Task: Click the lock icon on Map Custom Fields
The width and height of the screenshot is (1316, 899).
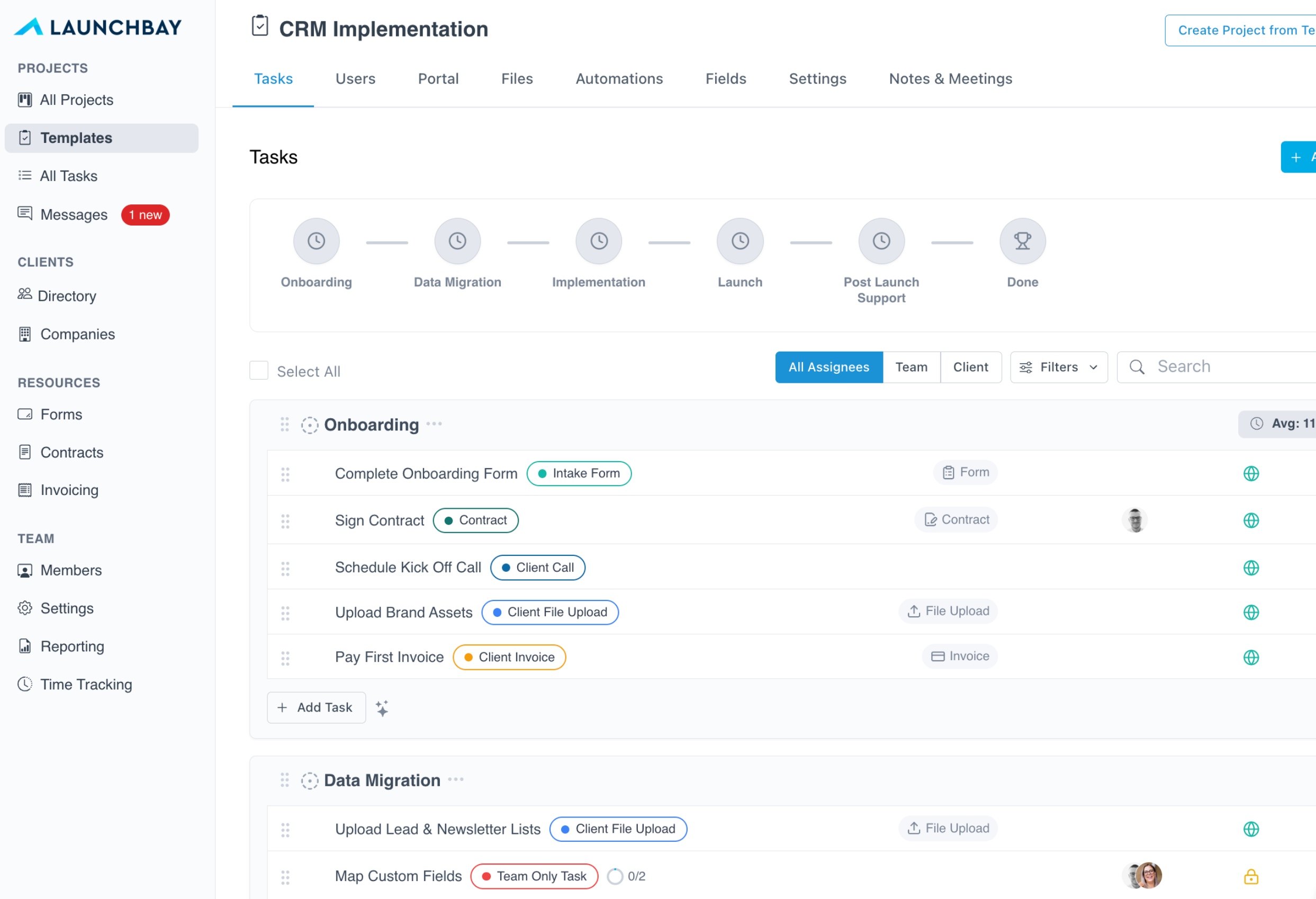Action: (x=1250, y=876)
